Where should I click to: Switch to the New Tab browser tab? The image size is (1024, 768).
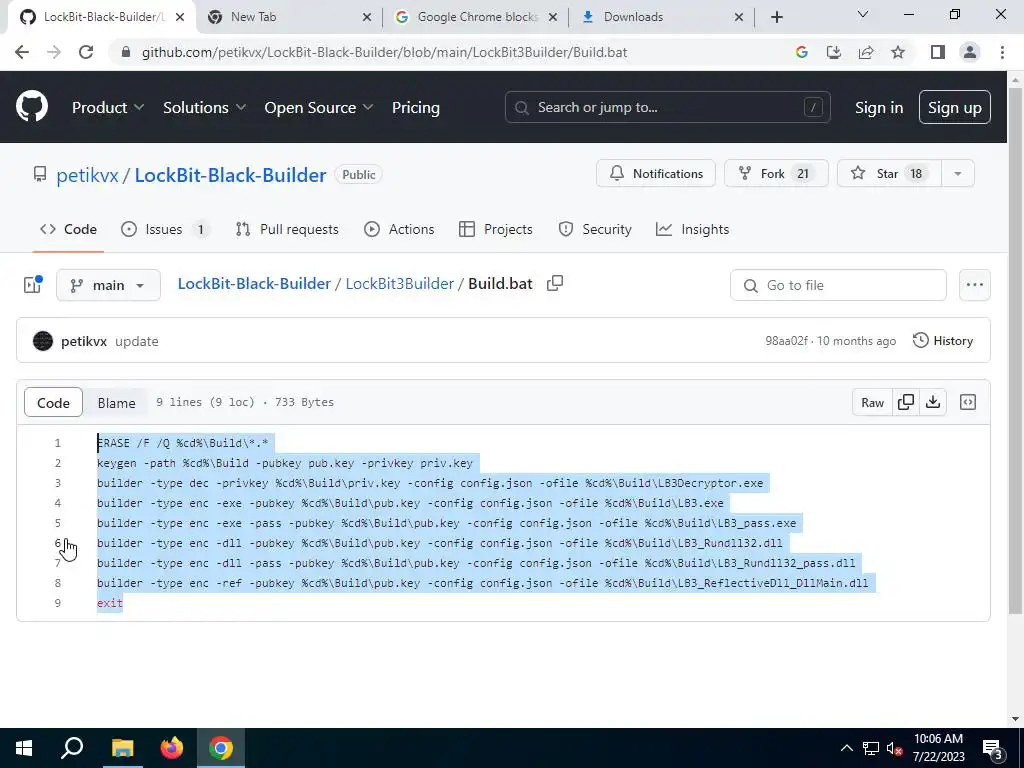tap(289, 17)
